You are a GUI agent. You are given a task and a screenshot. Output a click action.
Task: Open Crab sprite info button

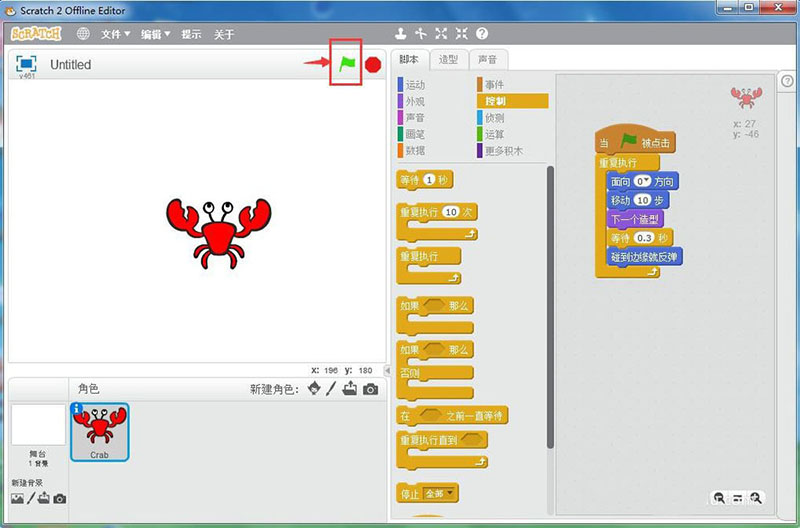pyautogui.click(x=77, y=408)
